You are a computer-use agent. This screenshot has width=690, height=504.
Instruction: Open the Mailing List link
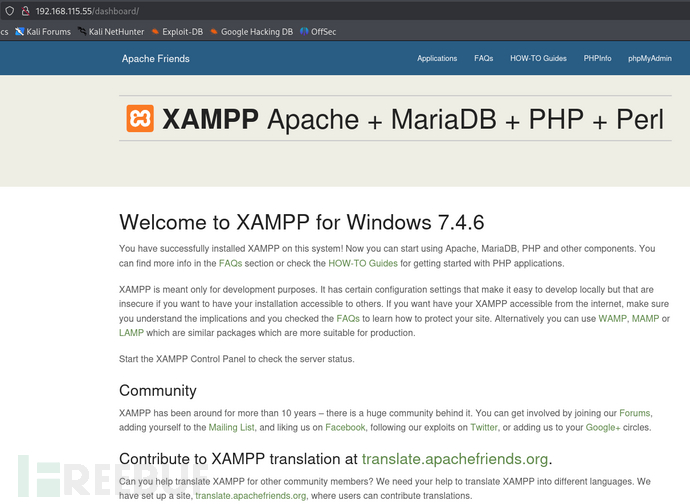pos(231,427)
